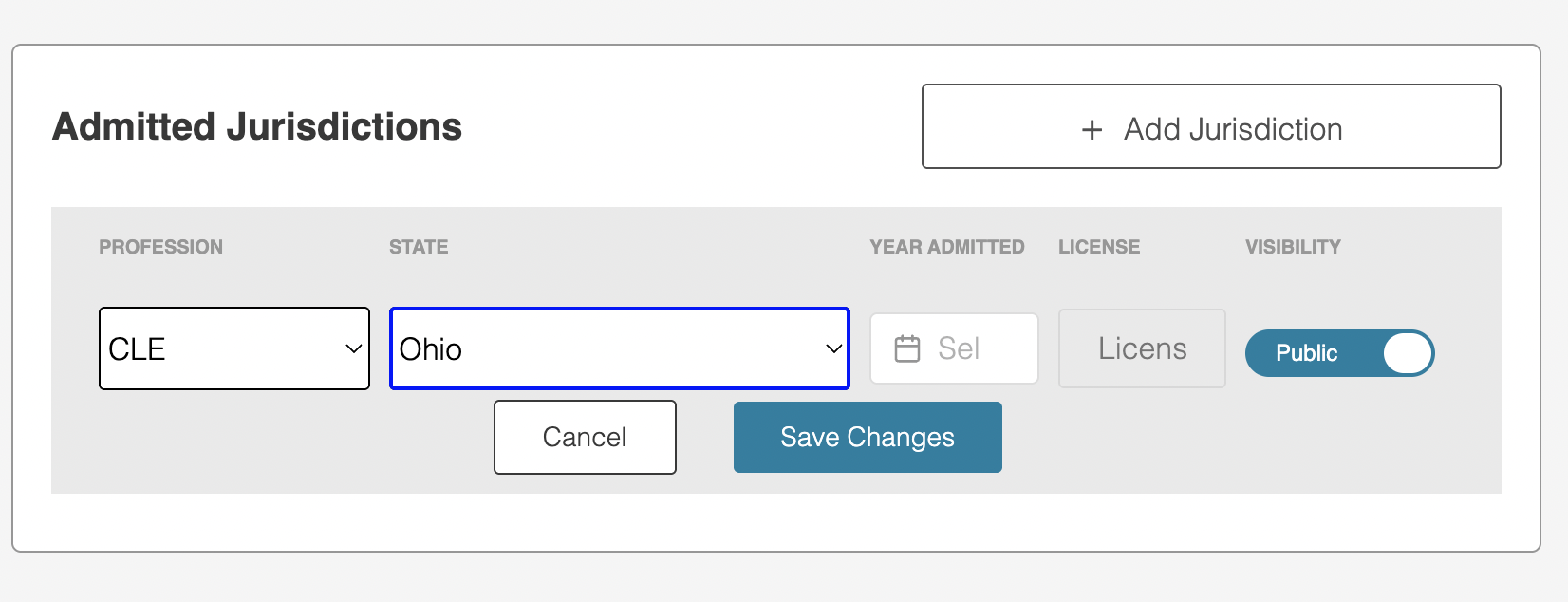Toggle the Public visibility switch
The height and width of the screenshot is (602, 1568).
pyautogui.click(x=1339, y=353)
